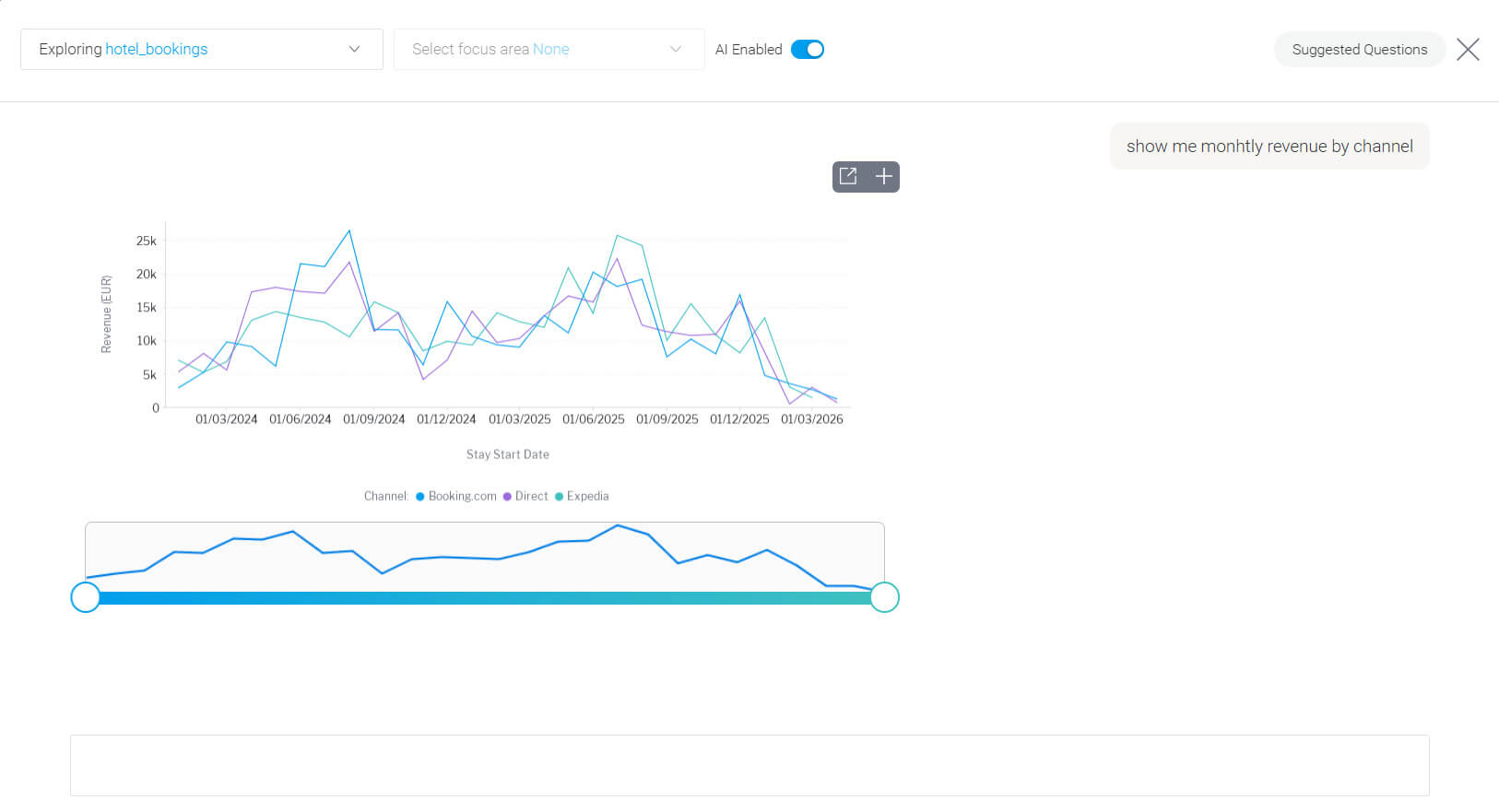Click the overview mini chart above the slider
This screenshot has height=812, width=1499.
485,557
